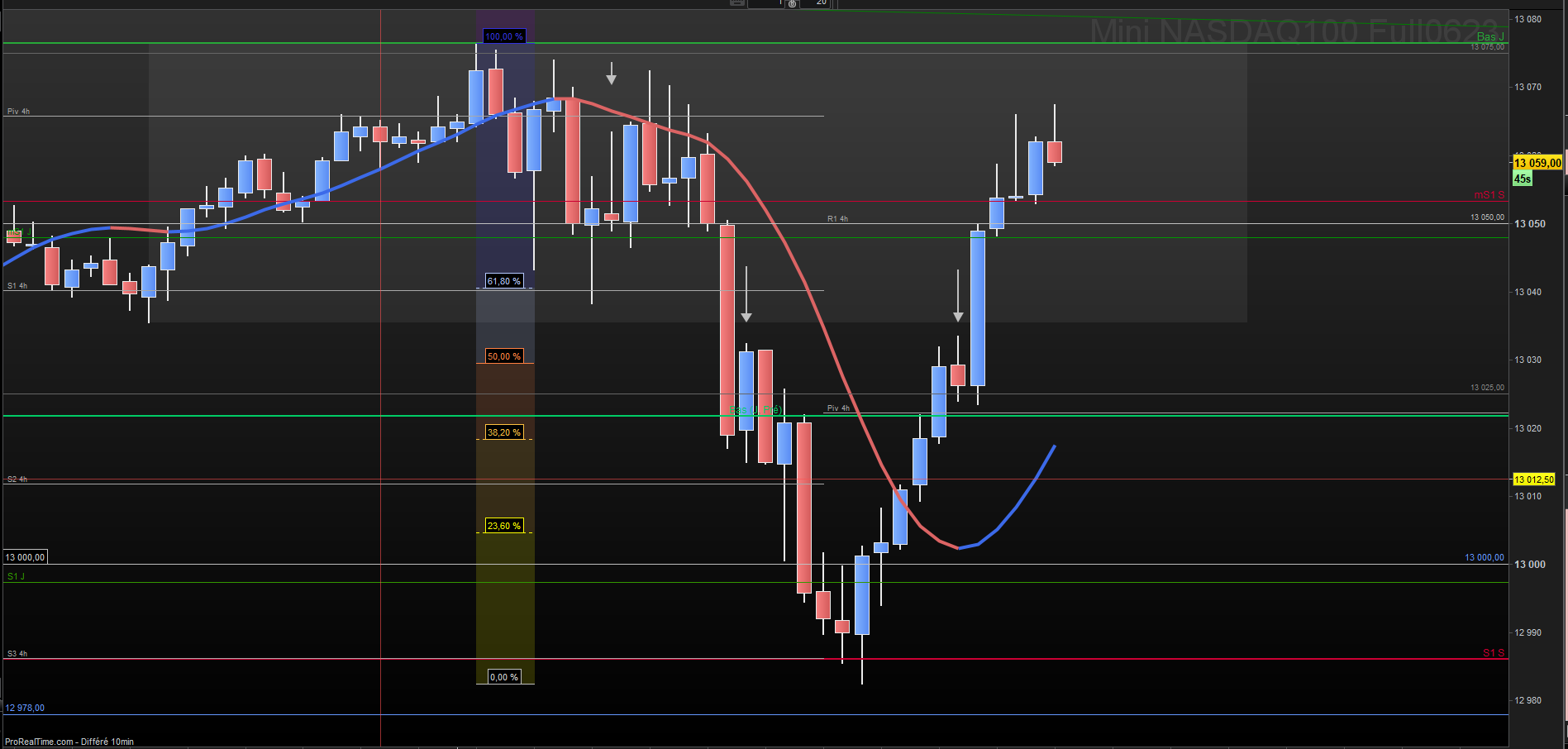Click the 50,00 % Fibonacci label
The width and height of the screenshot is (1568, 749).
tap(503, 356)
